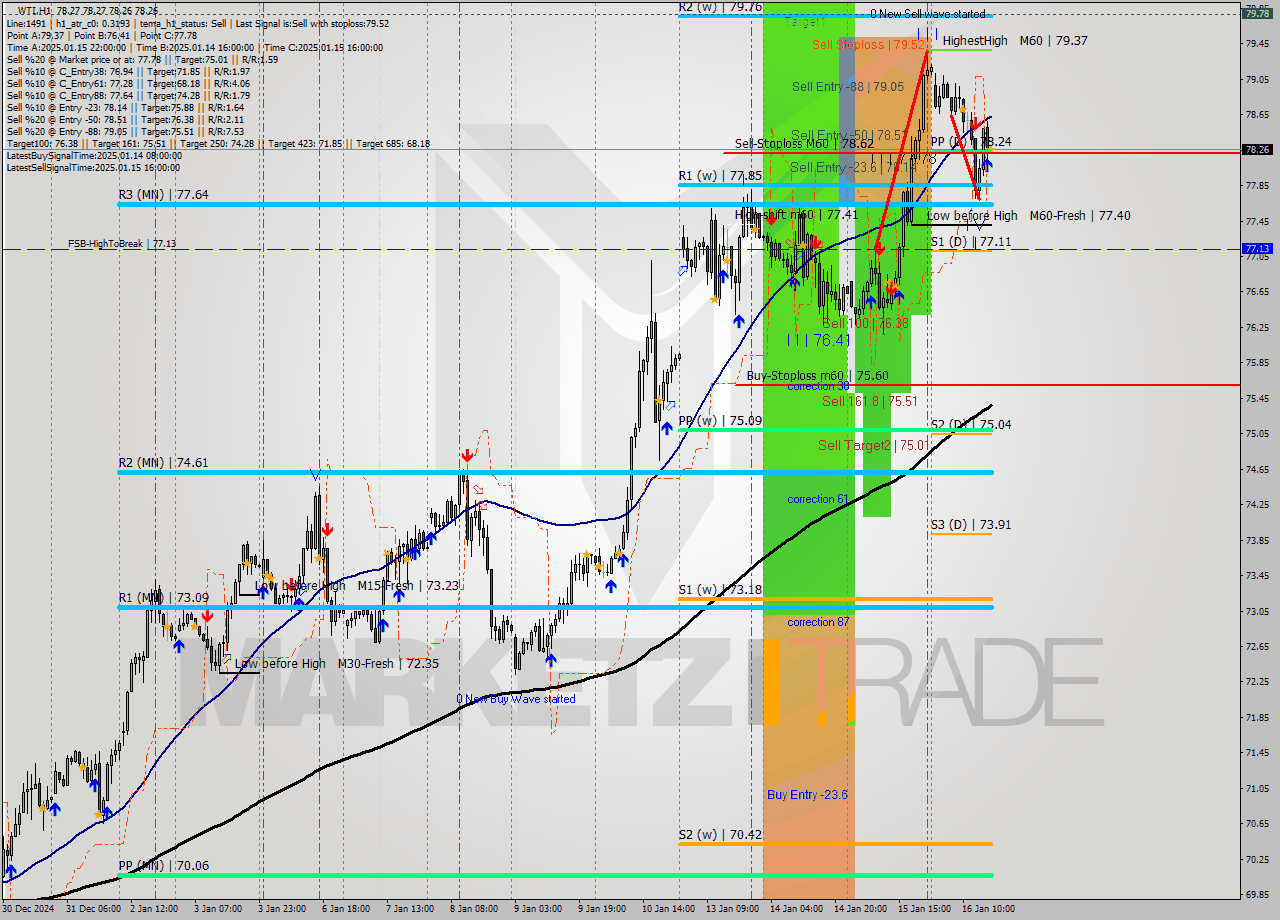The height and width of the screenshot is (920, 1280).
Task: Click the 69.85 price axis value
Action: (1256, 894)
